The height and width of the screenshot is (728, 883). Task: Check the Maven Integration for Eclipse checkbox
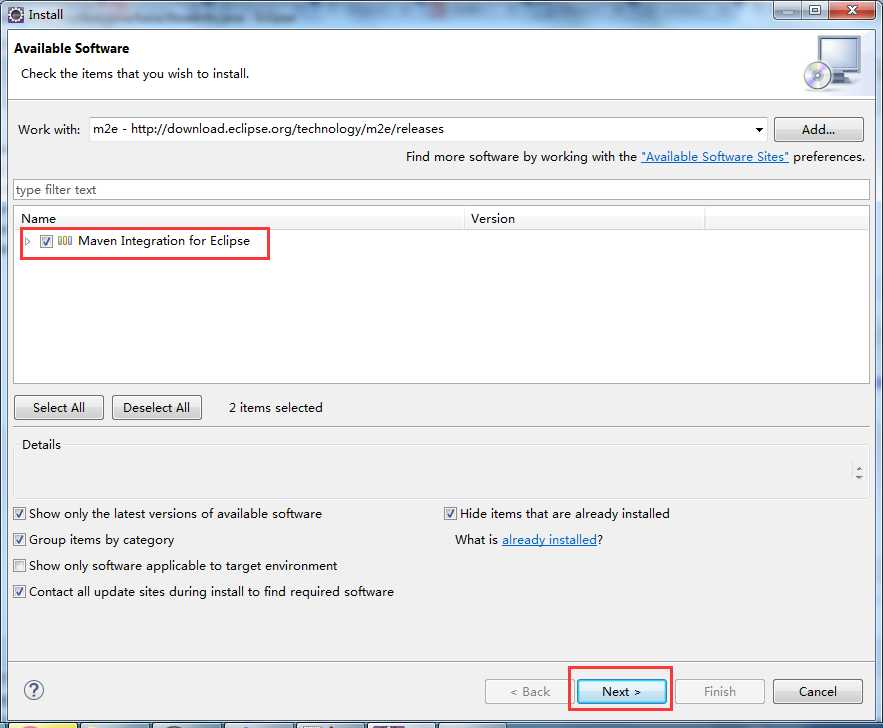[46, 242]
